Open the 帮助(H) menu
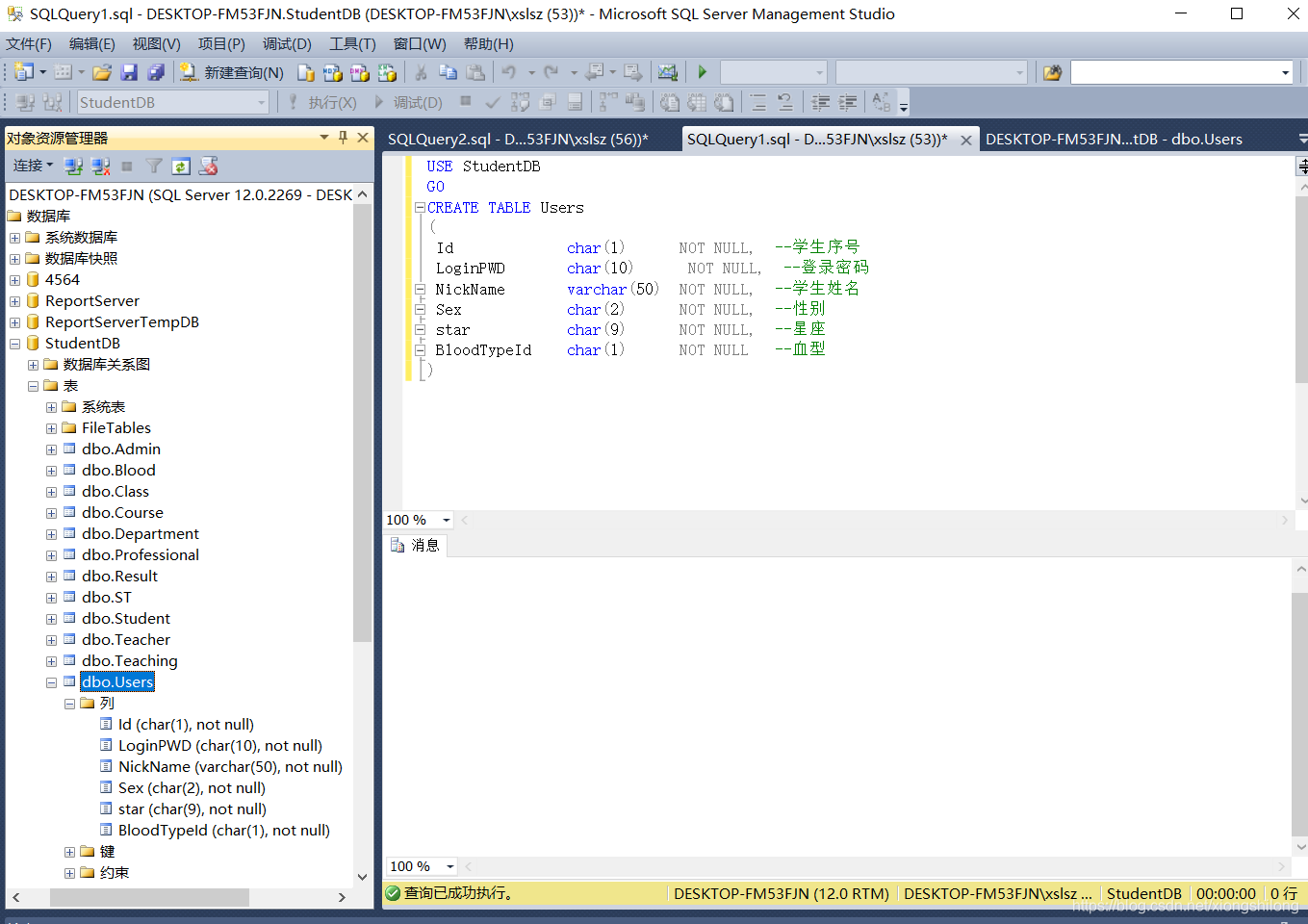This screenshot has height=924, width=1308. pyautogui.click(x=489, y=44)
